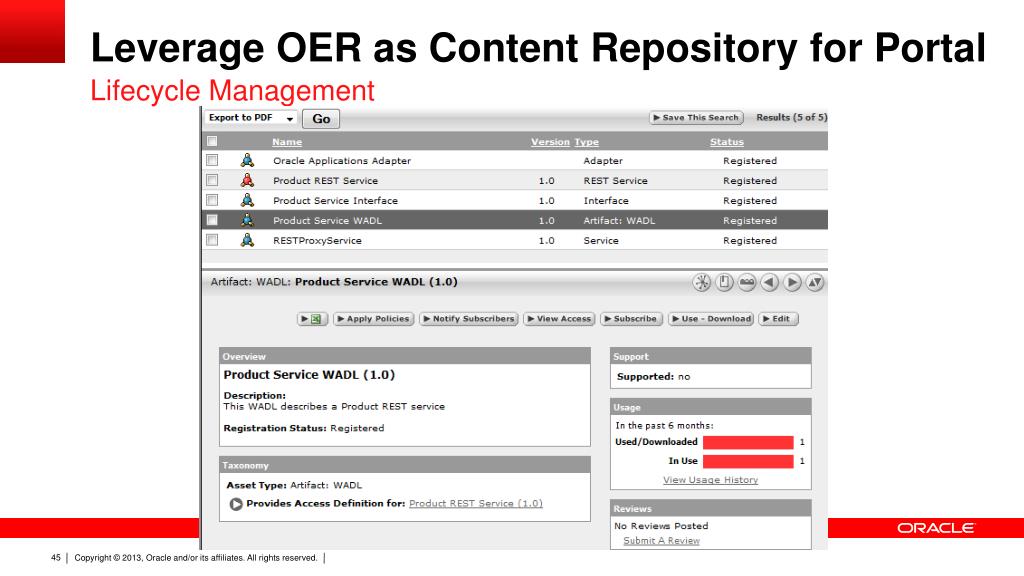
Task: Sort by the Name column header
Action: pyautogui.click(x=287, y=142)
